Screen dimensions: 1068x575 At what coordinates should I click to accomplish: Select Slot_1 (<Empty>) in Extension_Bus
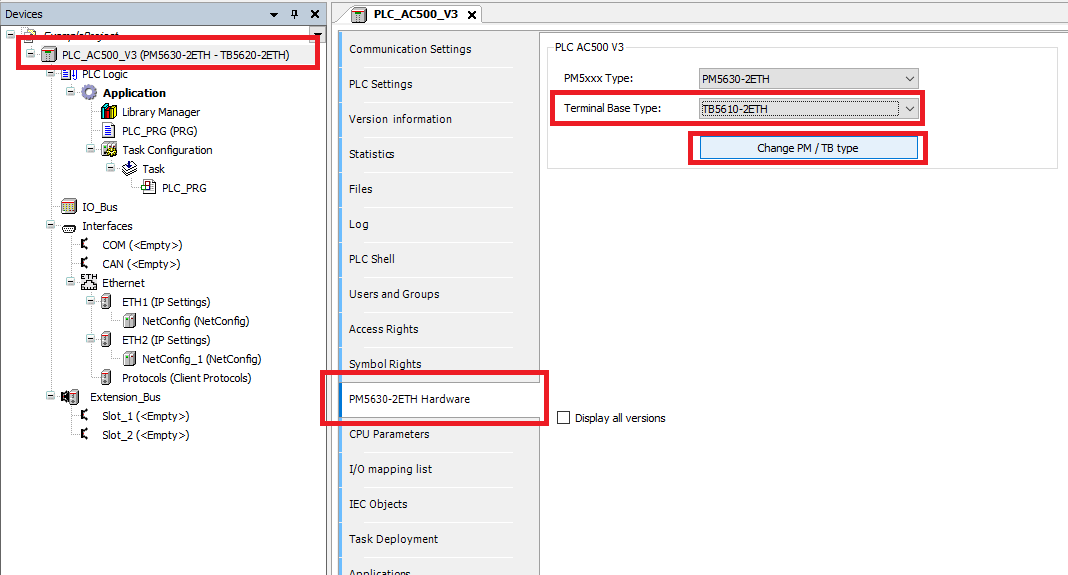[x=145, y=416]
